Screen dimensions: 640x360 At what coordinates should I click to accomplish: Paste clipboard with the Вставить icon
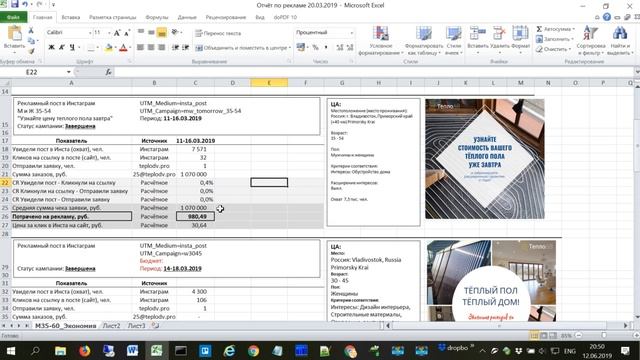point(15,33)
